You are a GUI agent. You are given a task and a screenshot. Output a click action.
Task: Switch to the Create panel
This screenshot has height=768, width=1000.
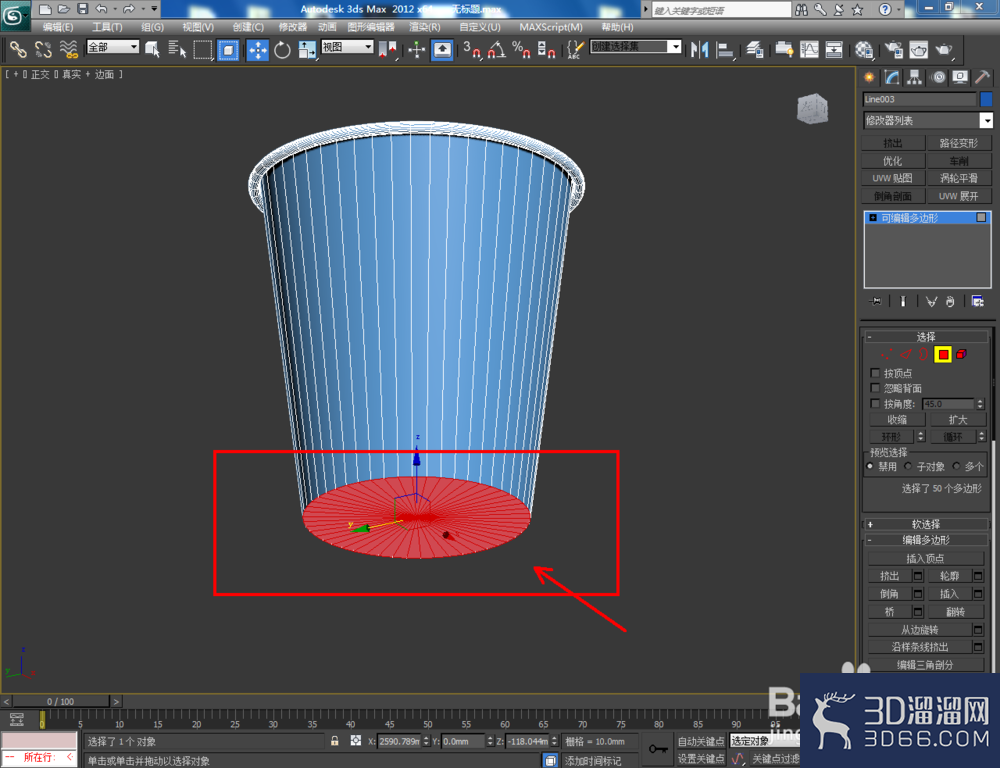click(x=869, y=77)
